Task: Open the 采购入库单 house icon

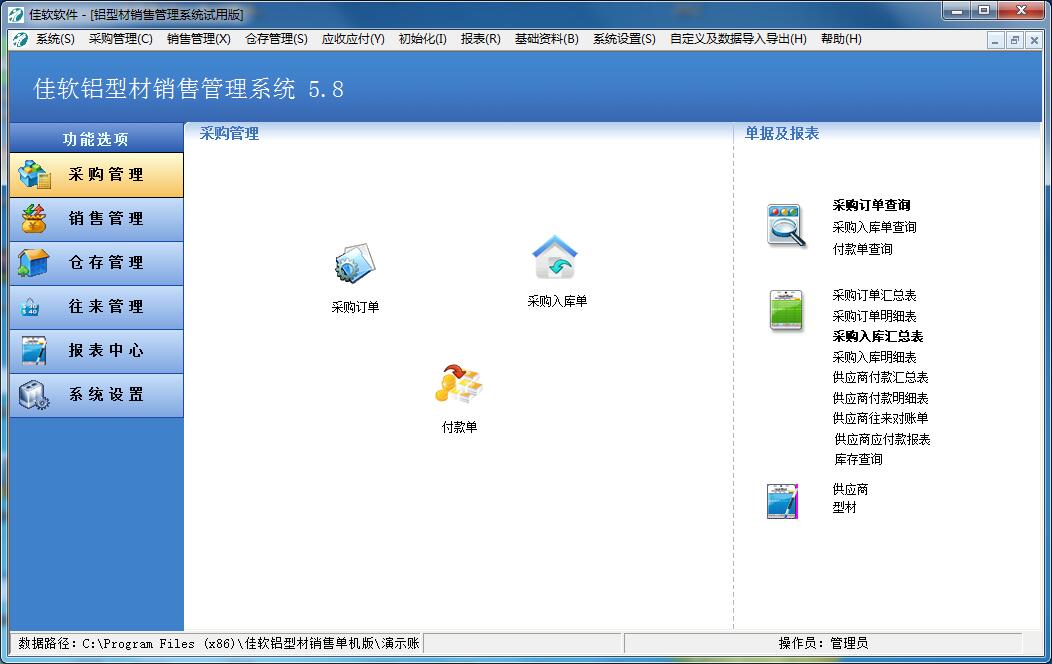Action: click(x=554, y=257)
